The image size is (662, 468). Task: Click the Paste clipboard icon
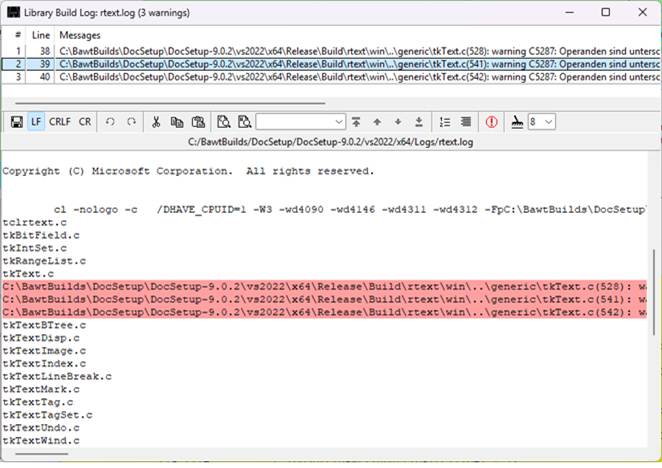[x=198, y=121]
